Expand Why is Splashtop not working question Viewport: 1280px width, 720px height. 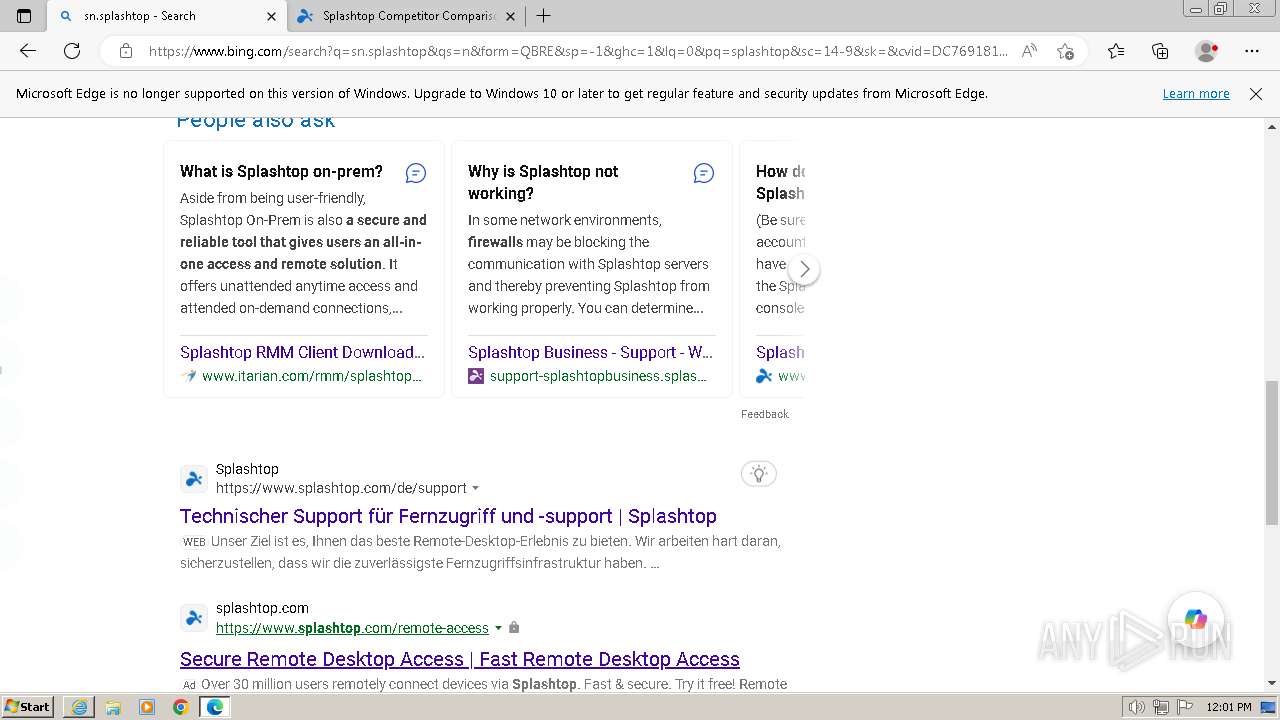point(543,182)
